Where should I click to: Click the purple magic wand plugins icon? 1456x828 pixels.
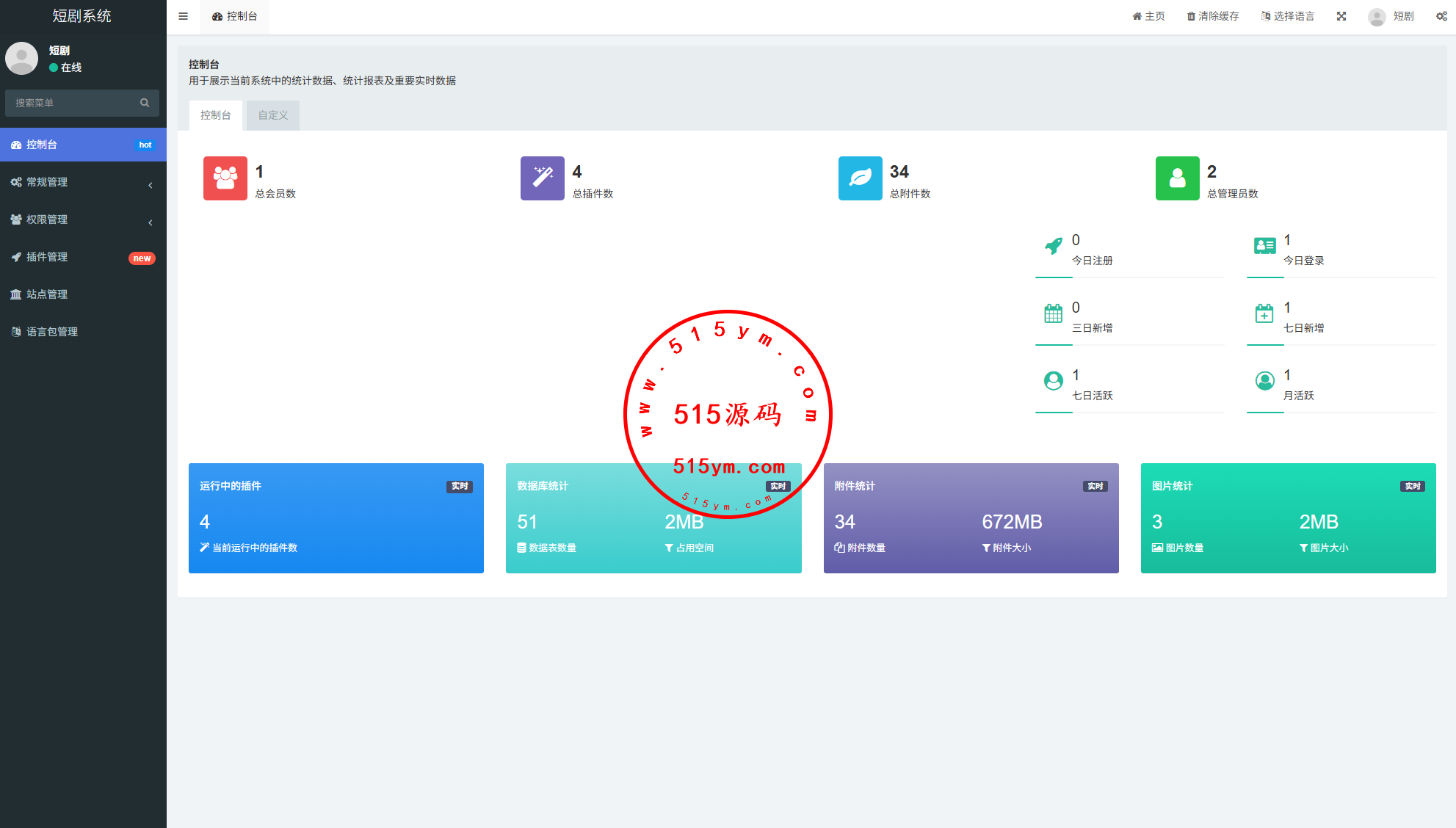tap(542, 178)
